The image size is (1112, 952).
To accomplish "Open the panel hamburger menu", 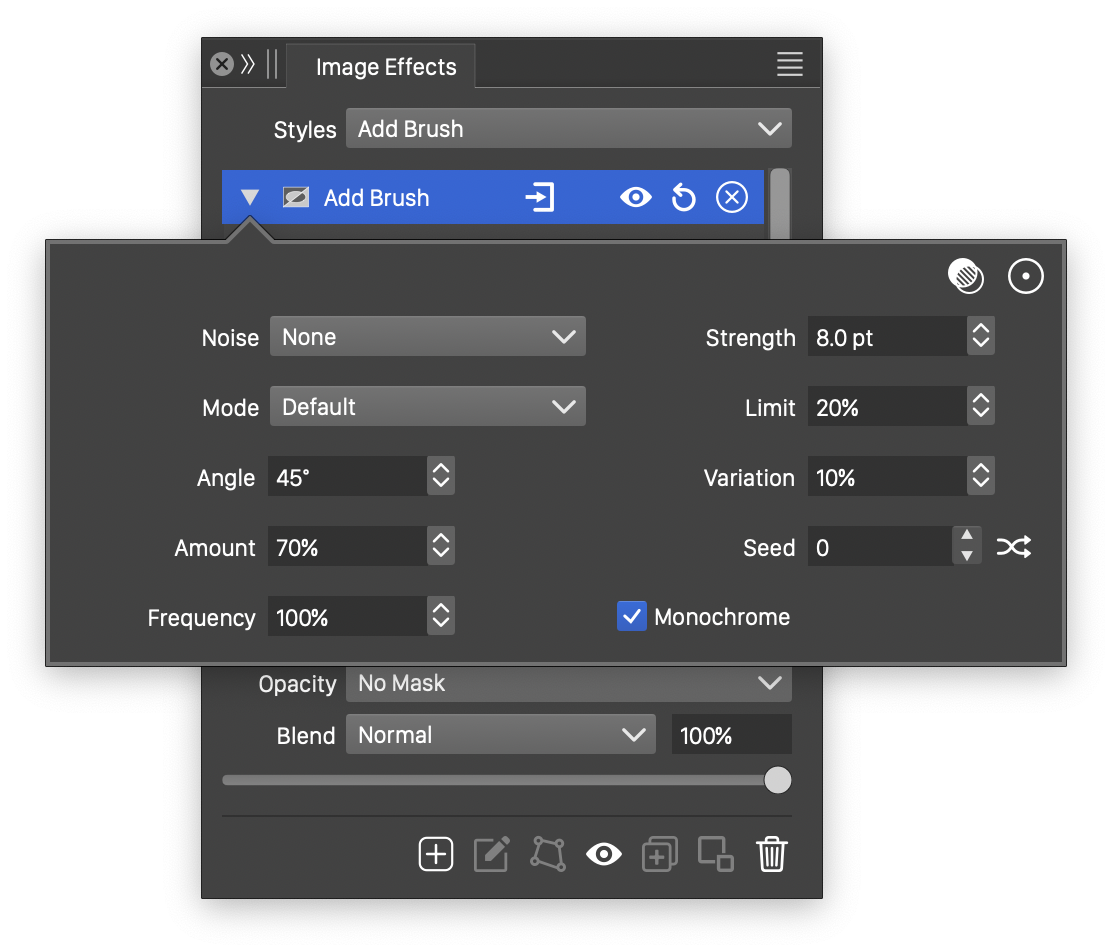I will click(x=790, y=65).
